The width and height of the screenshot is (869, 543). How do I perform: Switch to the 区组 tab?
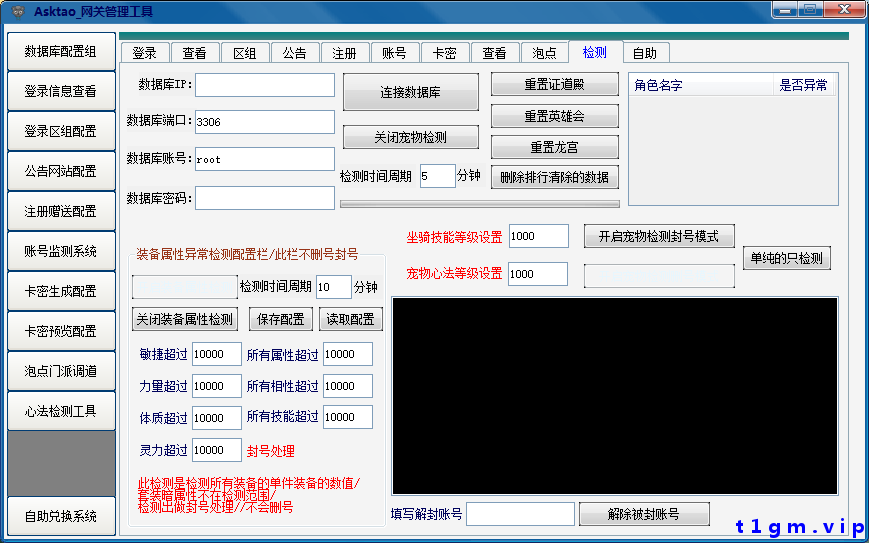coord(245,53)
